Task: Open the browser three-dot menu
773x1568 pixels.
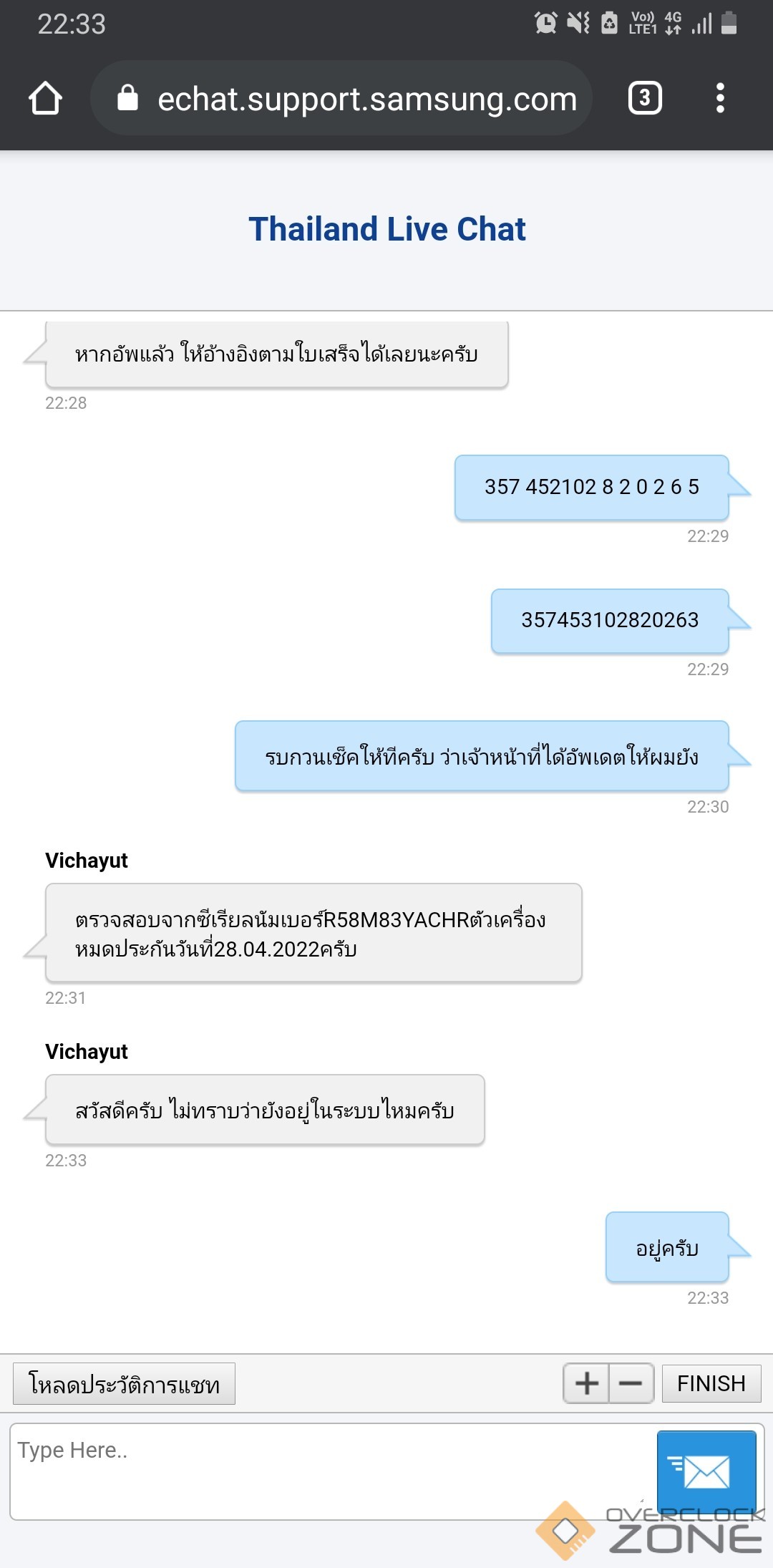Action: click(x=720, y=98)
